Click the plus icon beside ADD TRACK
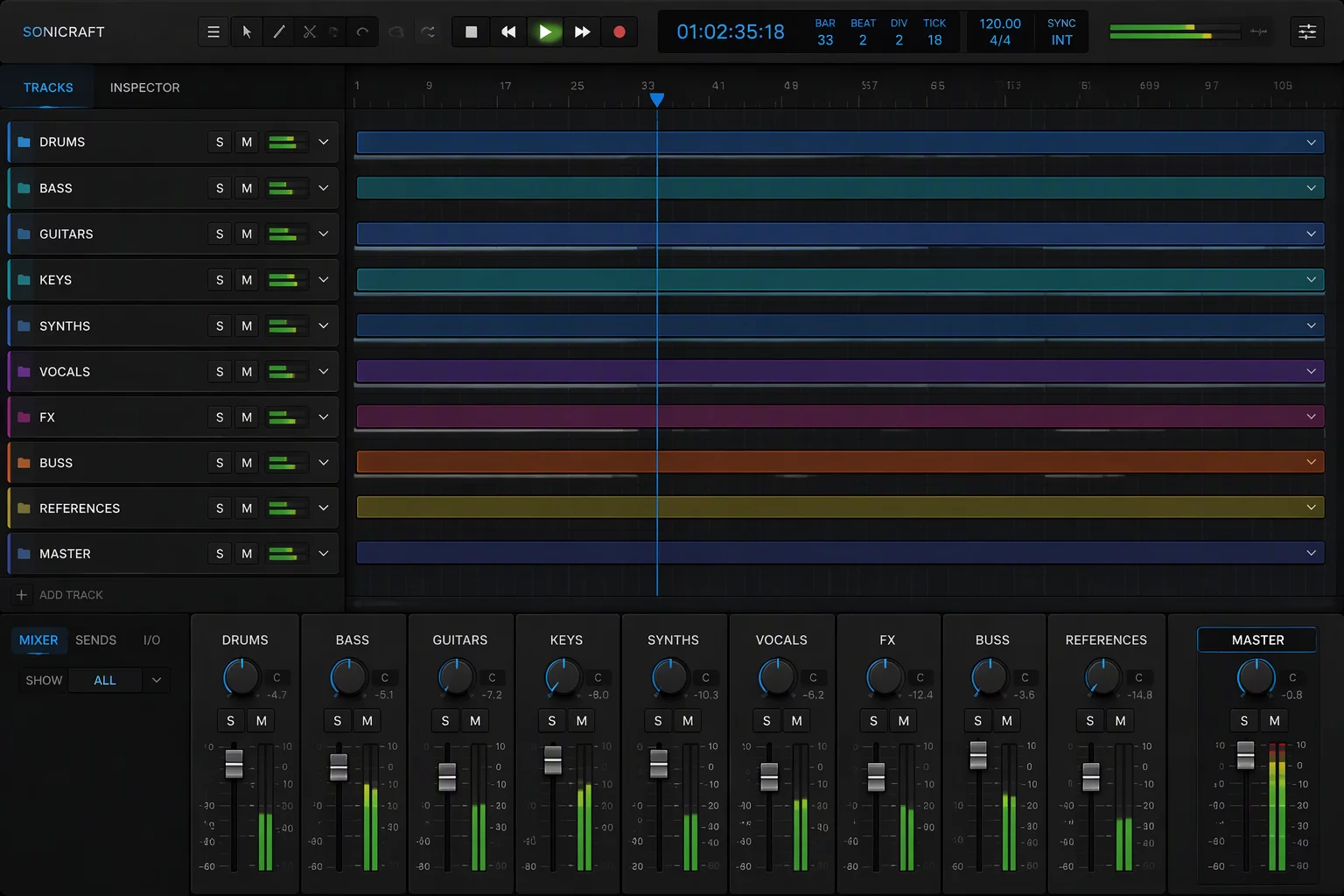 tap(22, 595)
